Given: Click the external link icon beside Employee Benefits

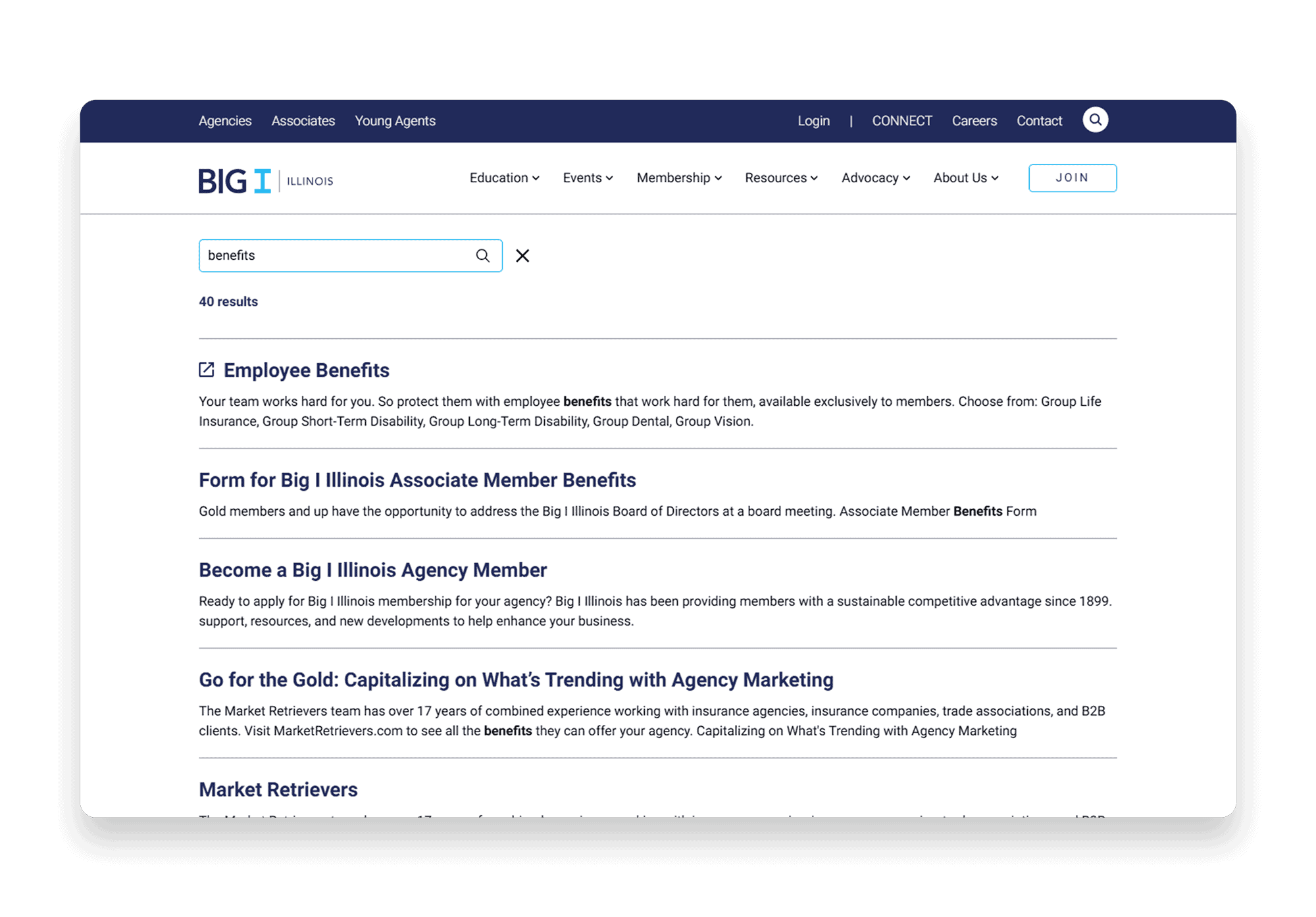Looking at the screenshot, I should tap(207, 370).
